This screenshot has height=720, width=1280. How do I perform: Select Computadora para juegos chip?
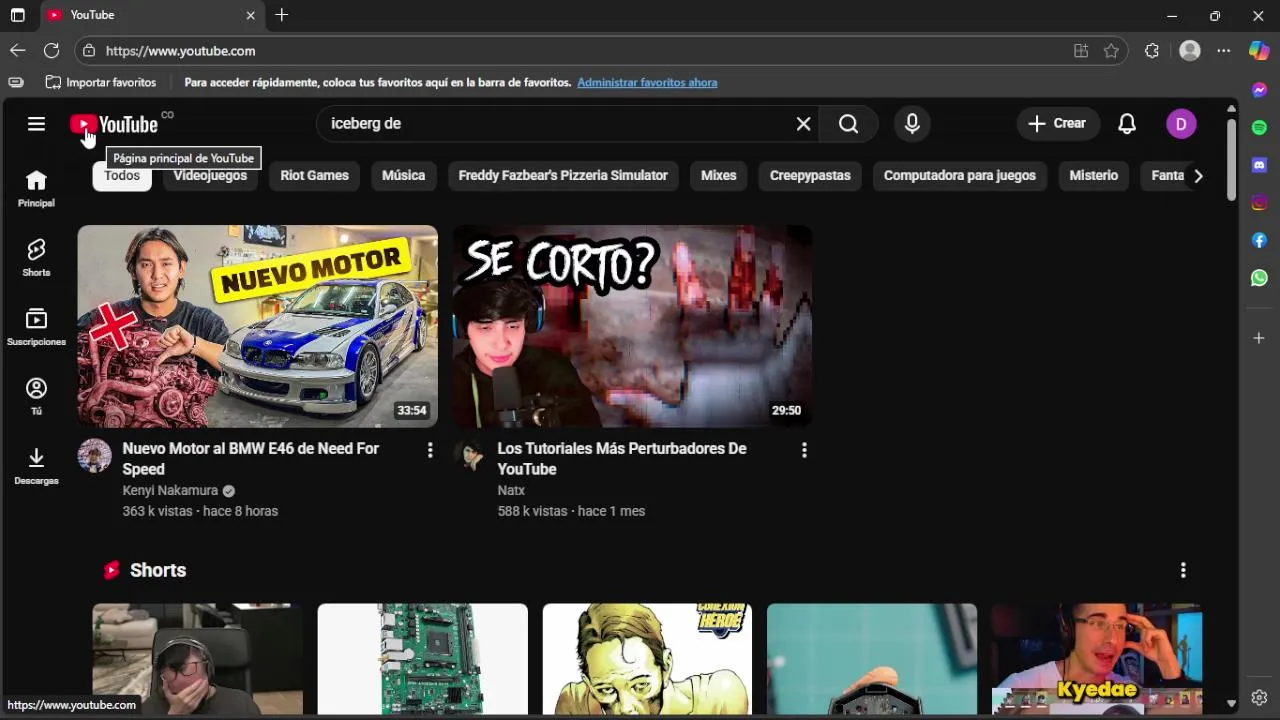pyautogui.click(x=960, y=176)
